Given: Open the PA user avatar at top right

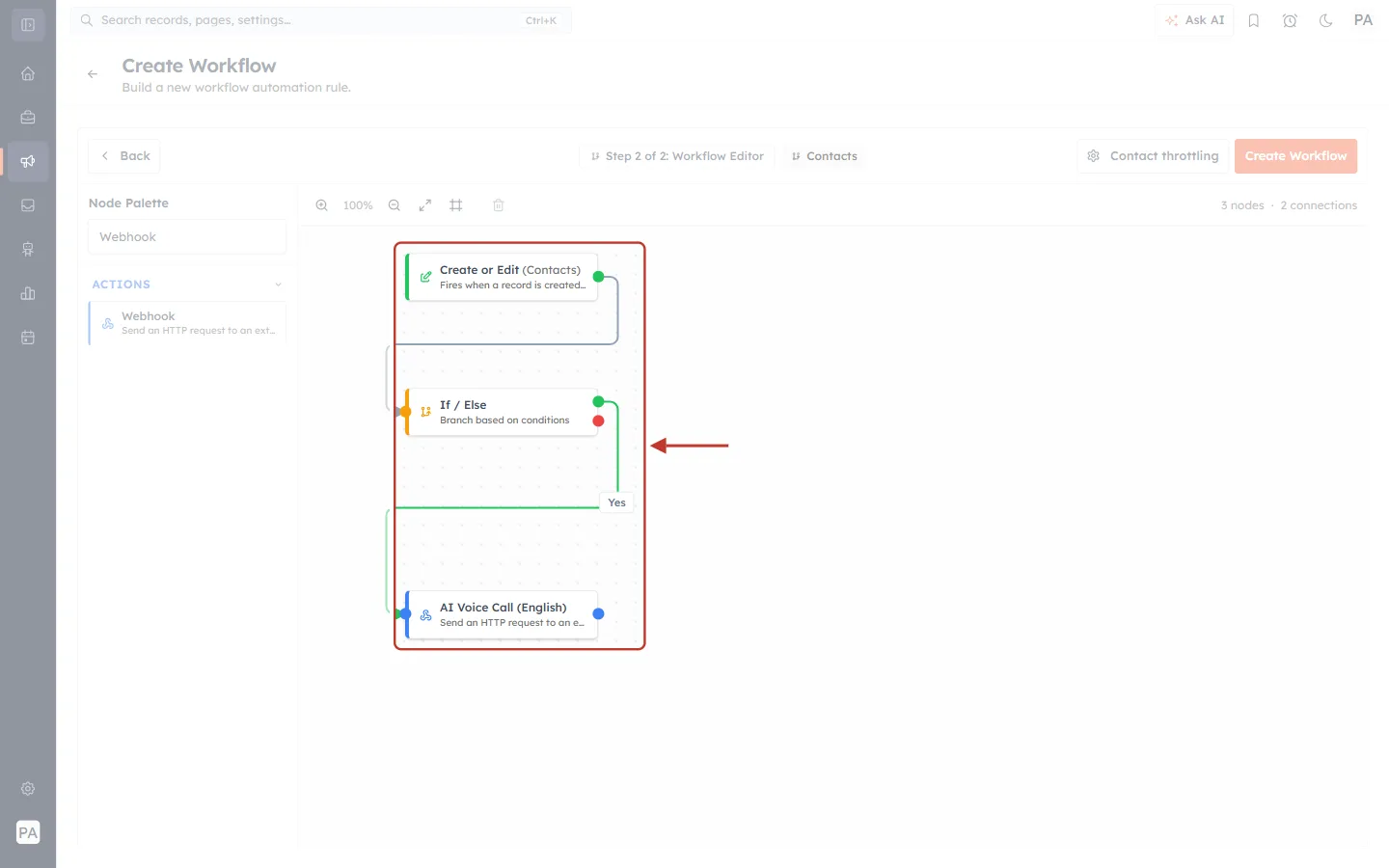Looking at the screenshot, I should [1363, 20].
